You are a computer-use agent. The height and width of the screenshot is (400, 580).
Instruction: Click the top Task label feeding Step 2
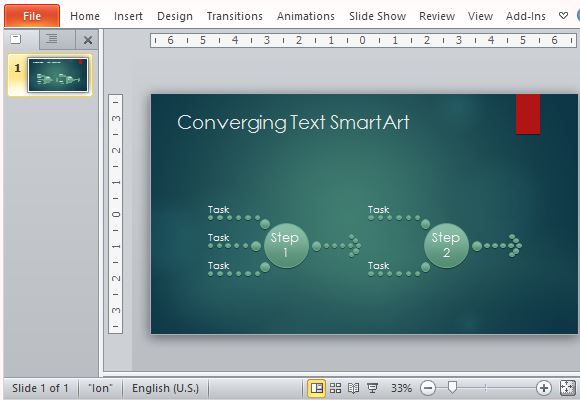tap(378, 209)
